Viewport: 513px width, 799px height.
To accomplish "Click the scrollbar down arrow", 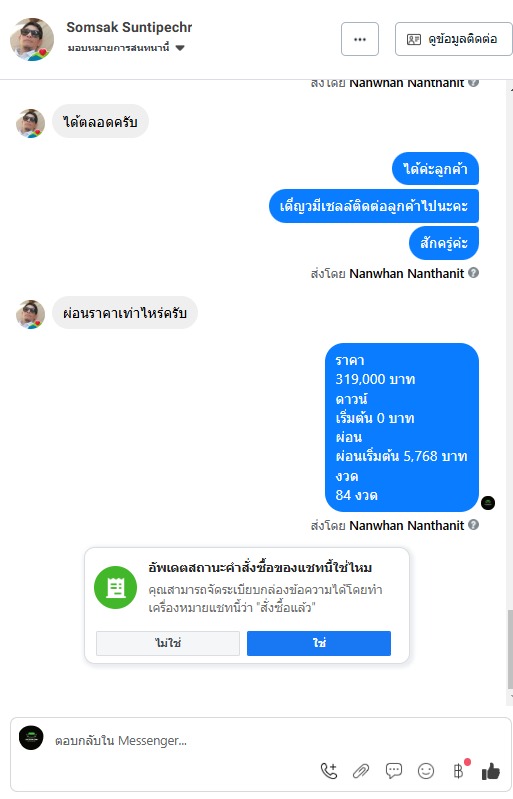I will click(510, 696).
